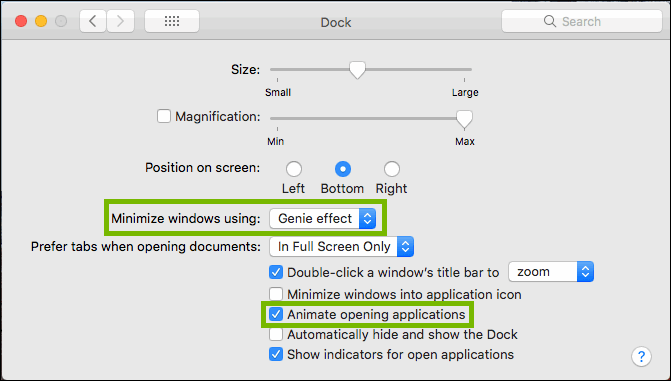Image resolution: width=671 pixels, height=381 pixels.
Task: Enable Automatically hide and show the Dock
Action: [276, 334]
